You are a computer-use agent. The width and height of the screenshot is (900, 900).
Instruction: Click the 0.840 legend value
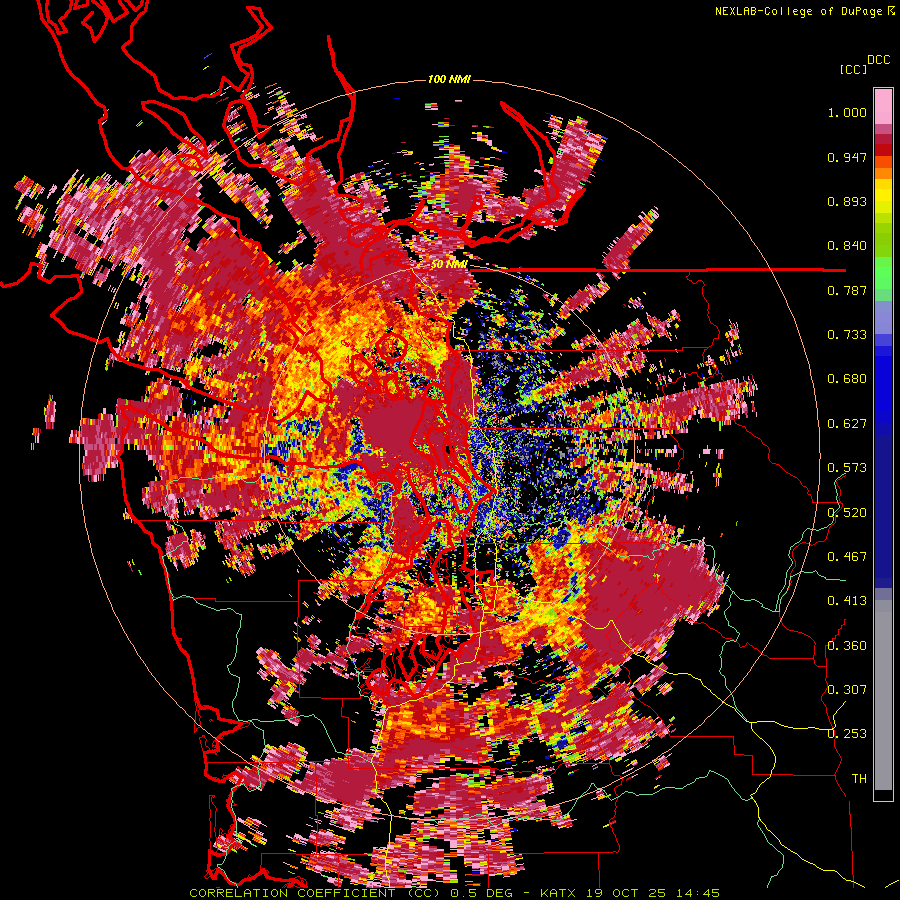tap(847, 246)
